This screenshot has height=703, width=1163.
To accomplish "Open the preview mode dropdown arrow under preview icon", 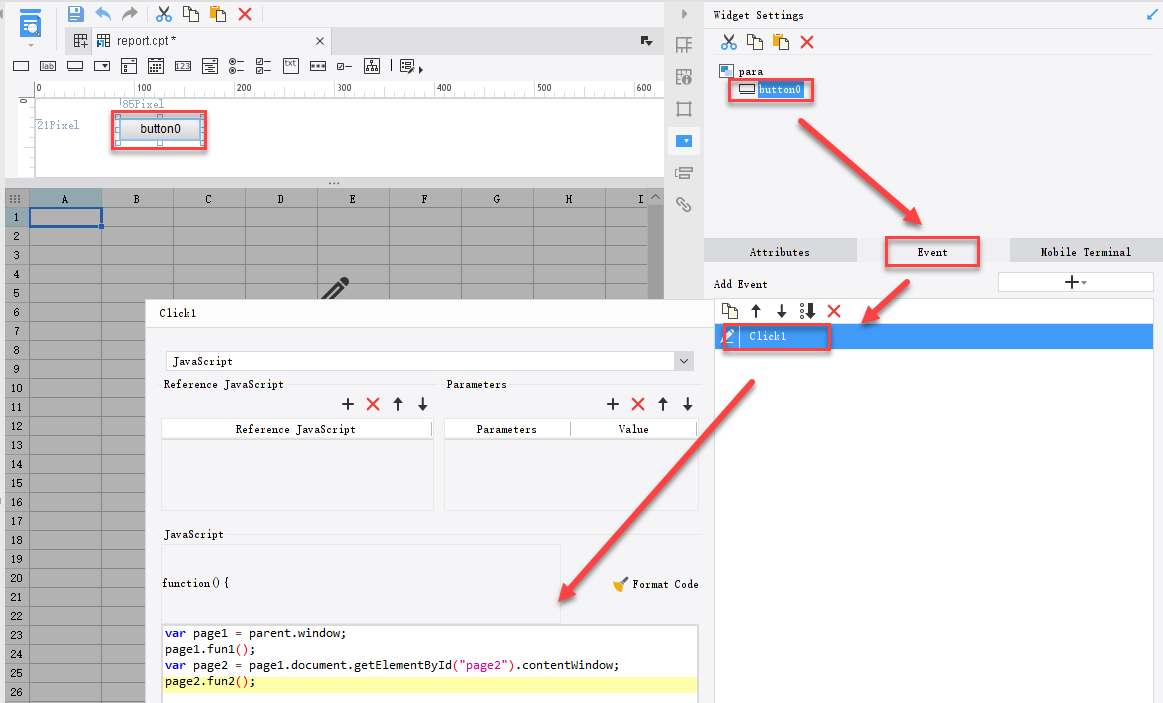I will 30,46.
